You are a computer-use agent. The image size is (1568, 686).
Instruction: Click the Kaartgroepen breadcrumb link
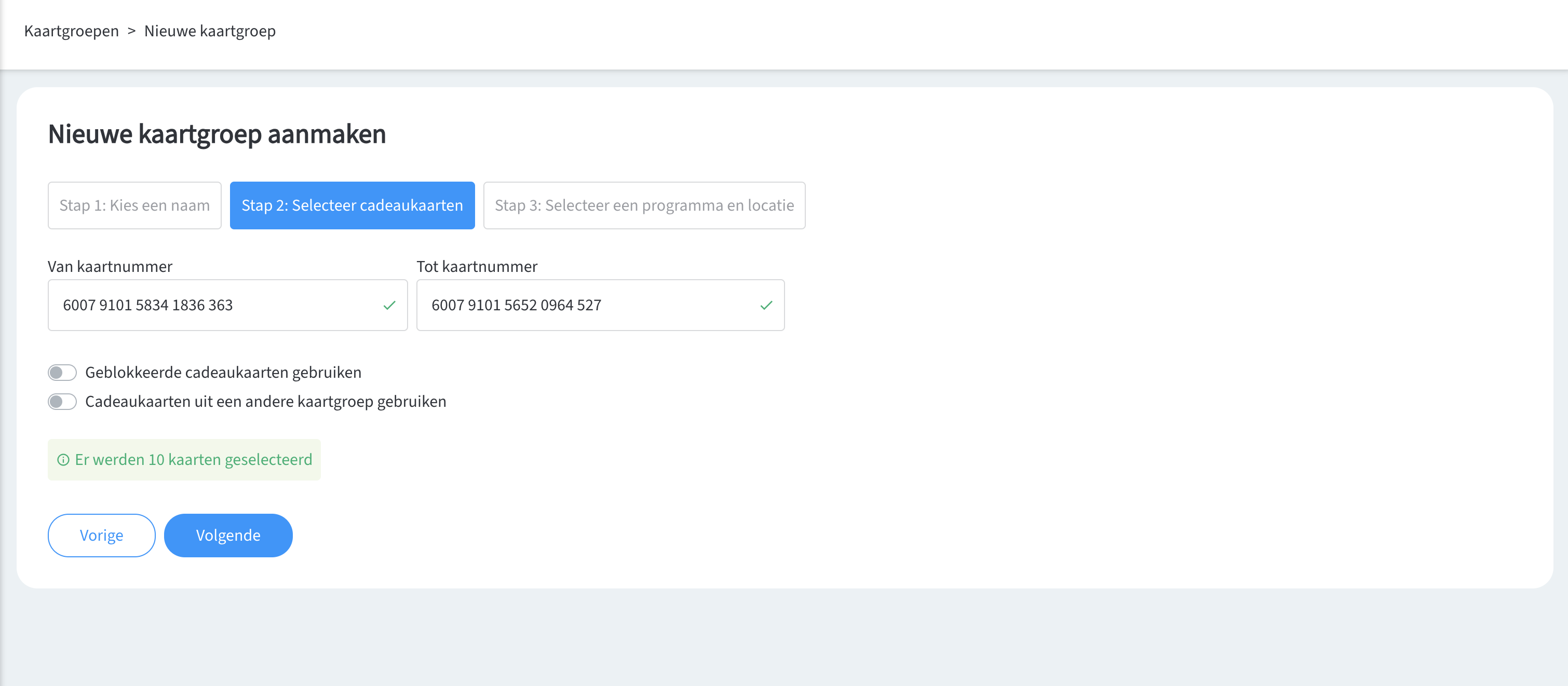point(71,31)
